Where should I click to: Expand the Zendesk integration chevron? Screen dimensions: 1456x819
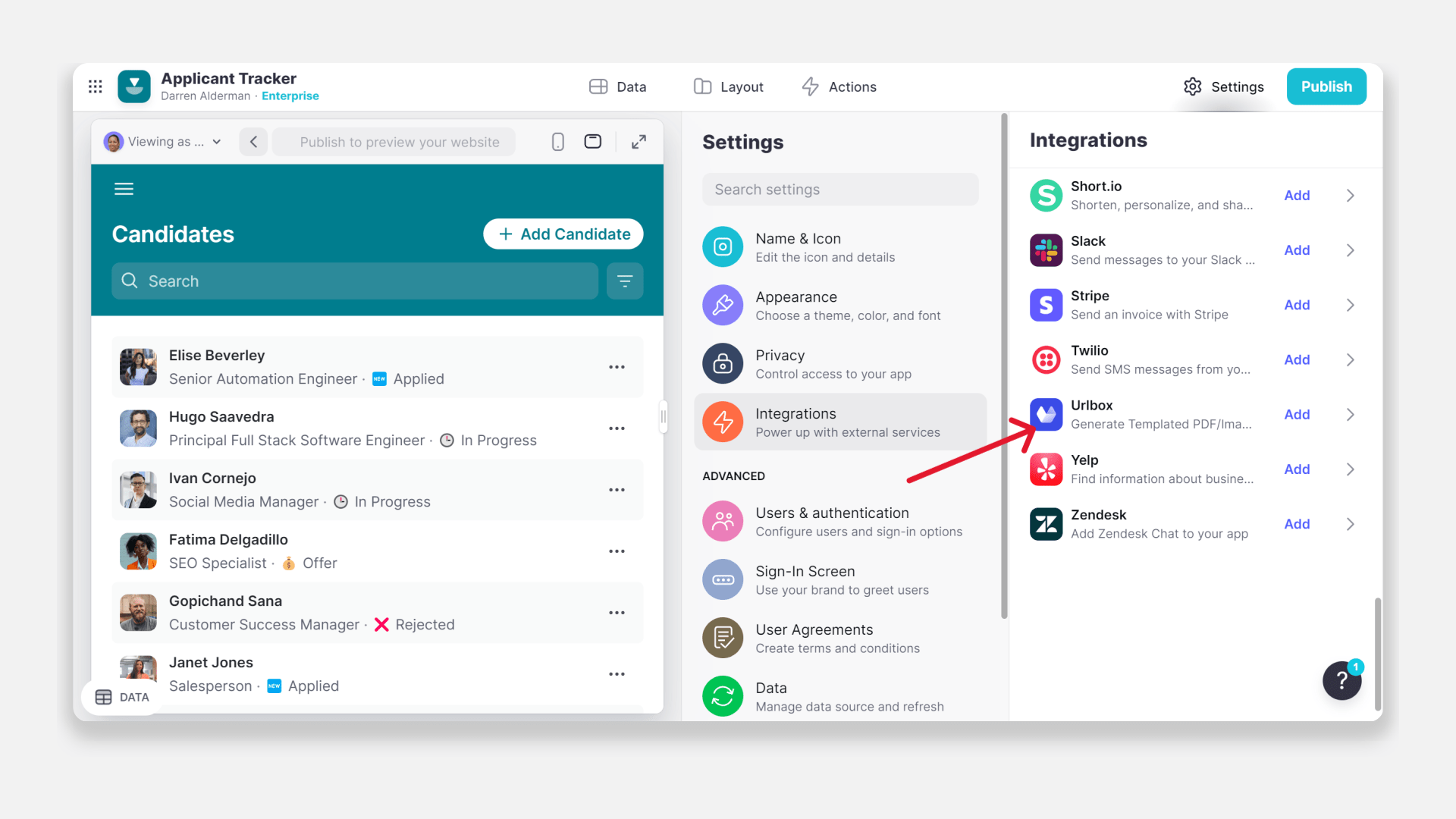pos(1350,523)
